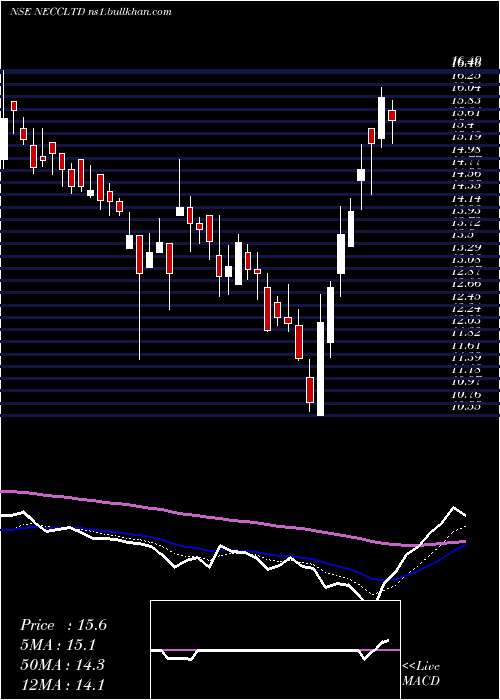Click the 10.55 price axis label
The image size is (500, 700).
466,406
